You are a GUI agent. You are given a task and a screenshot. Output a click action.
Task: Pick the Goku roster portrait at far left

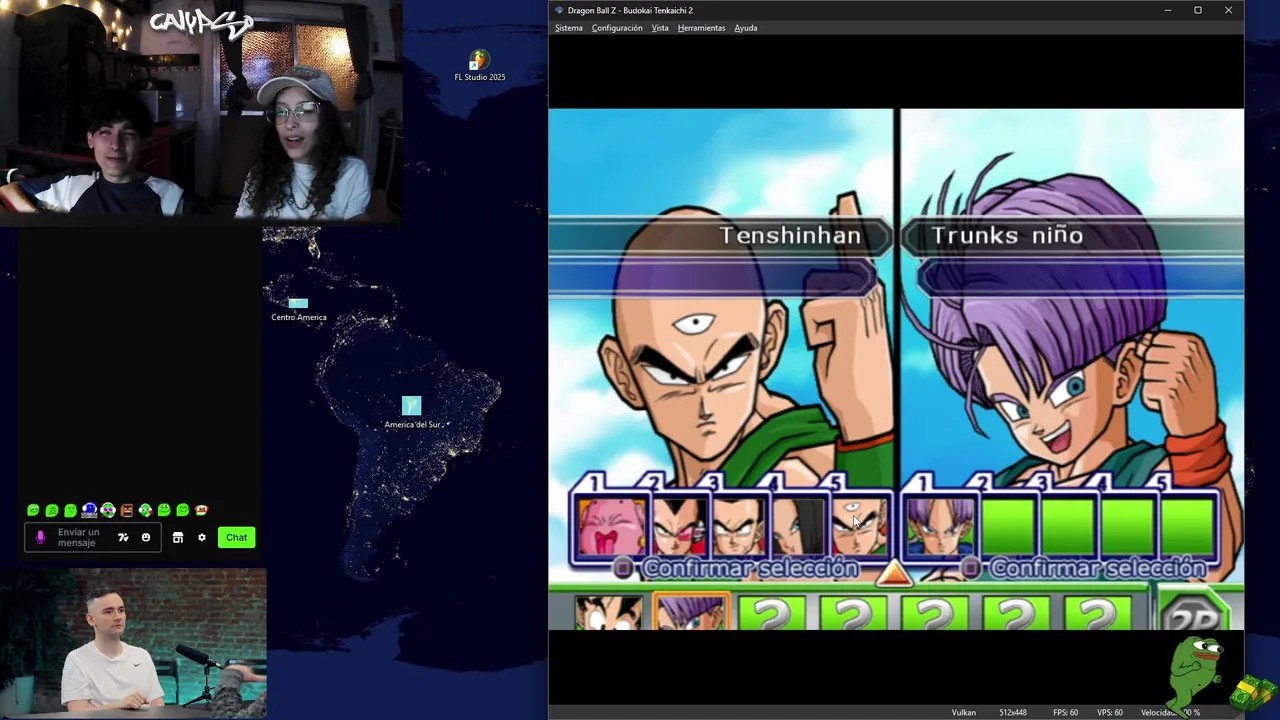pyautogui.click(x=609, y=612)
